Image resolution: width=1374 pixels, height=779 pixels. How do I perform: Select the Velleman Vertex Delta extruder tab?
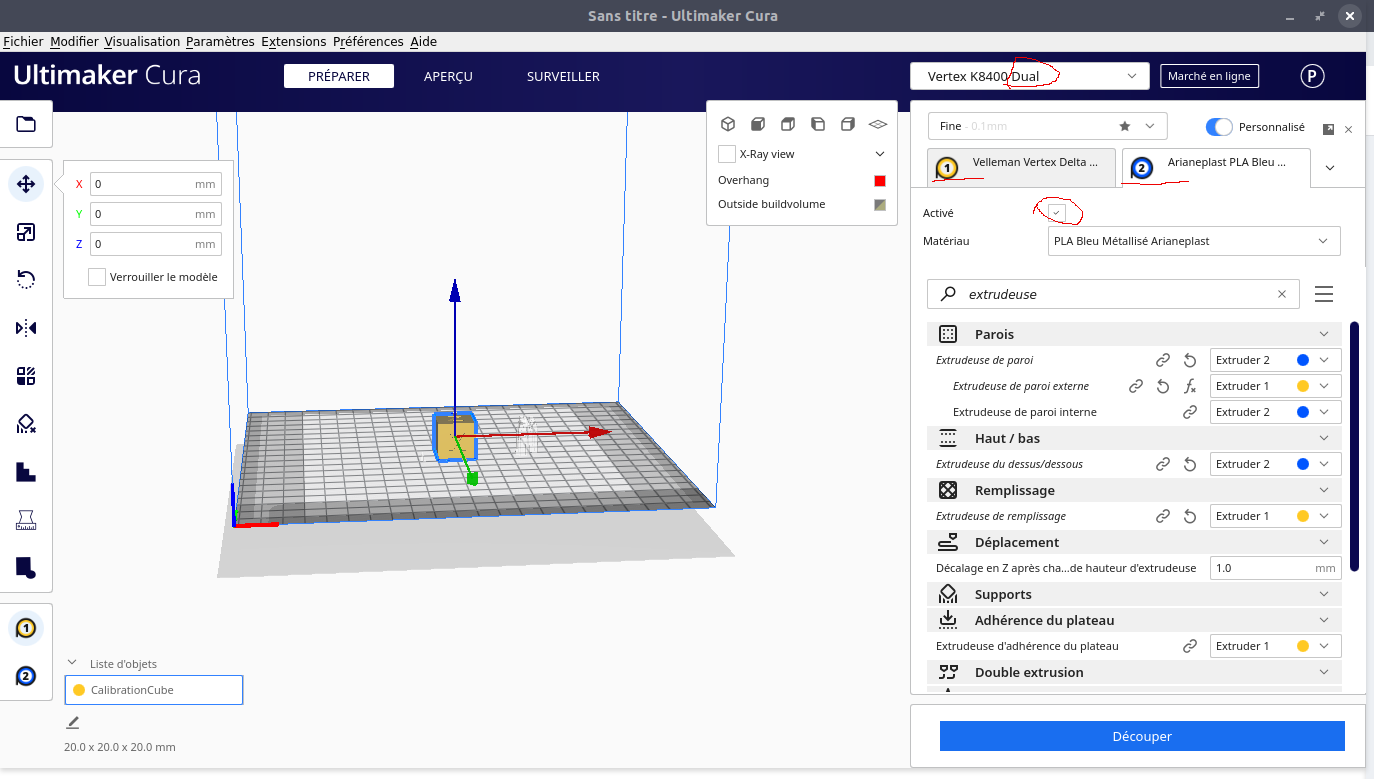point(1021,167)
